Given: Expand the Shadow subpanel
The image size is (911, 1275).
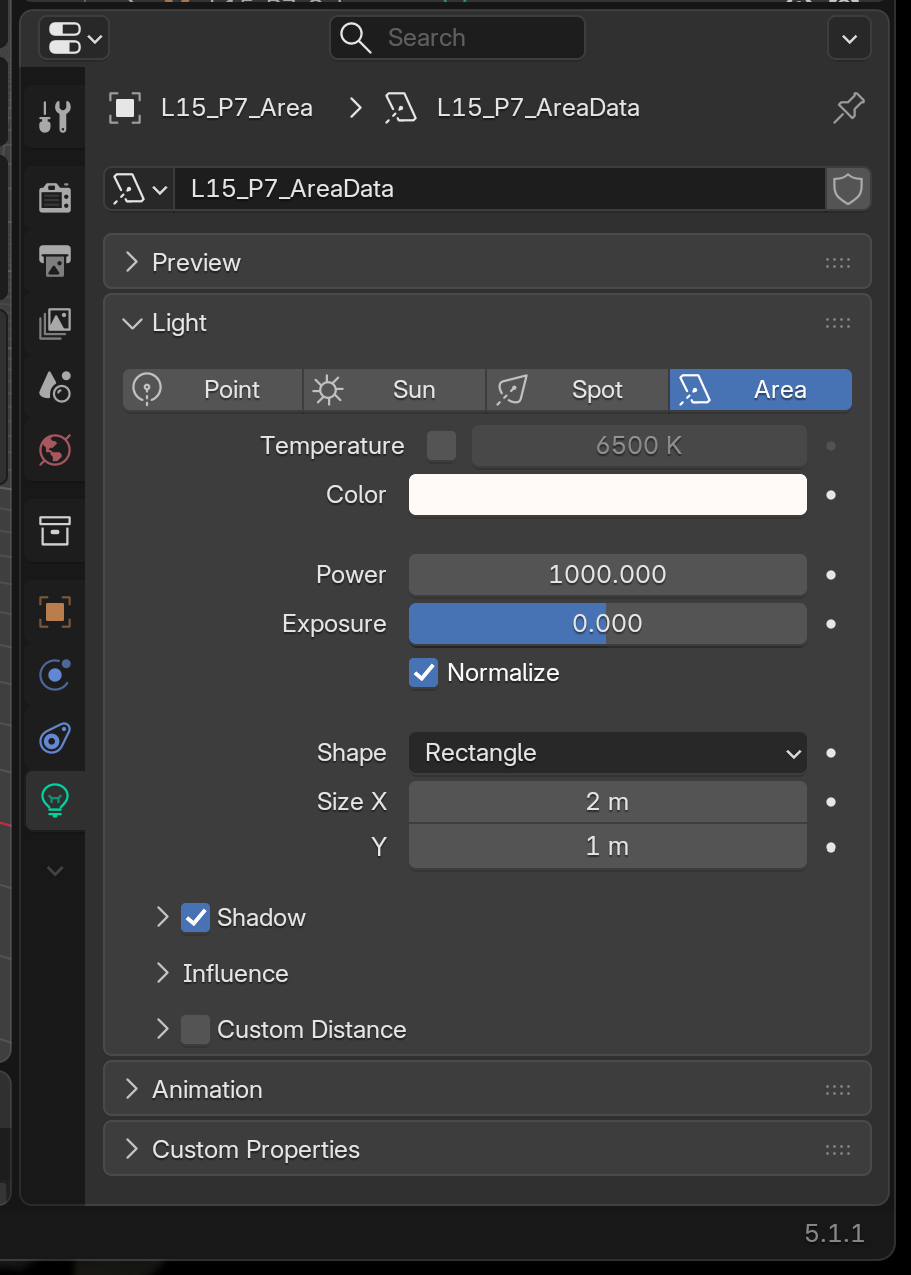Looking at the screenshot, I should pyautogui.click(x=162, y=917).
